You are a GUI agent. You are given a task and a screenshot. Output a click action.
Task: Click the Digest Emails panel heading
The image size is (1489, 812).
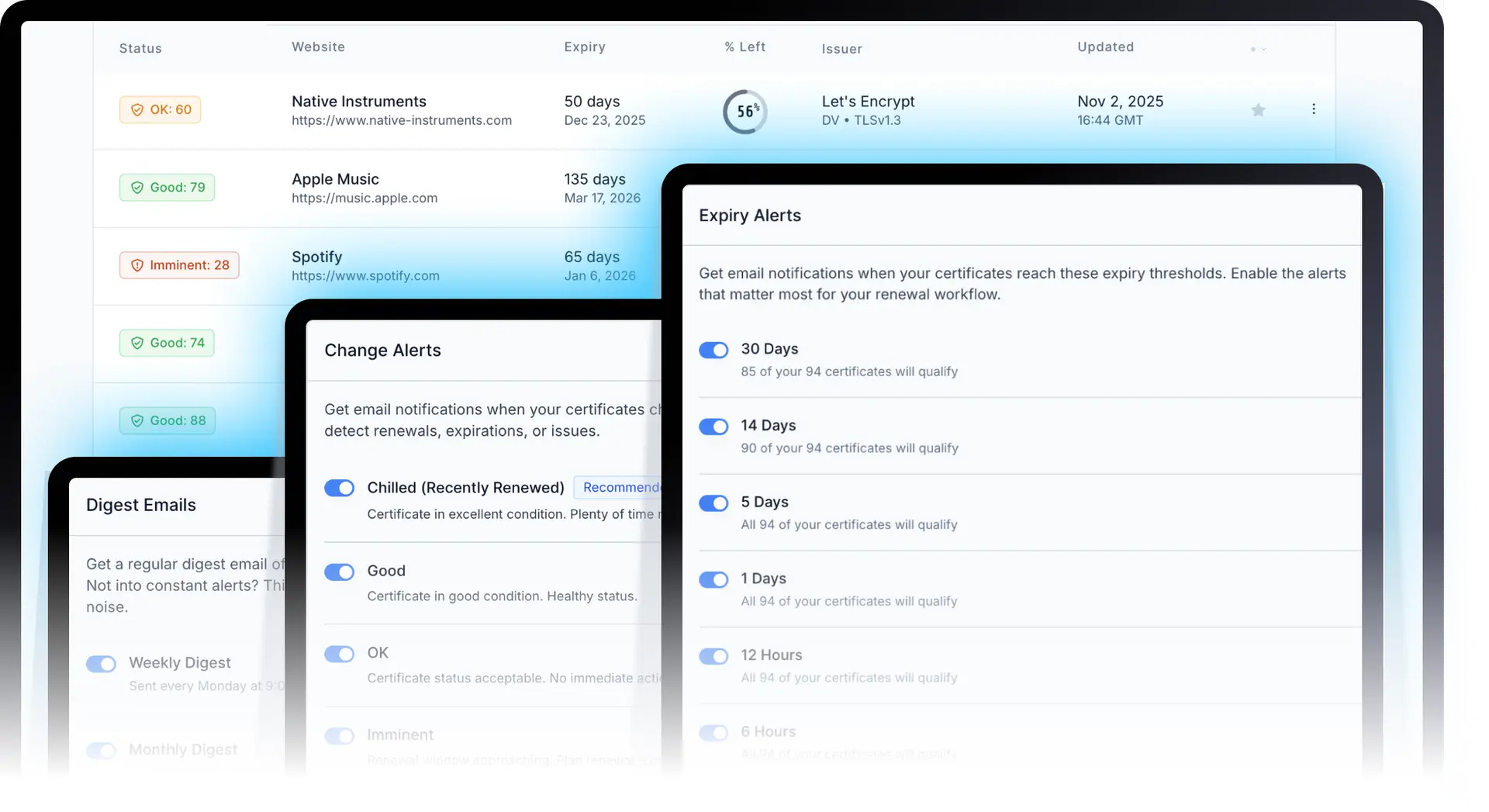pos(141,505)
